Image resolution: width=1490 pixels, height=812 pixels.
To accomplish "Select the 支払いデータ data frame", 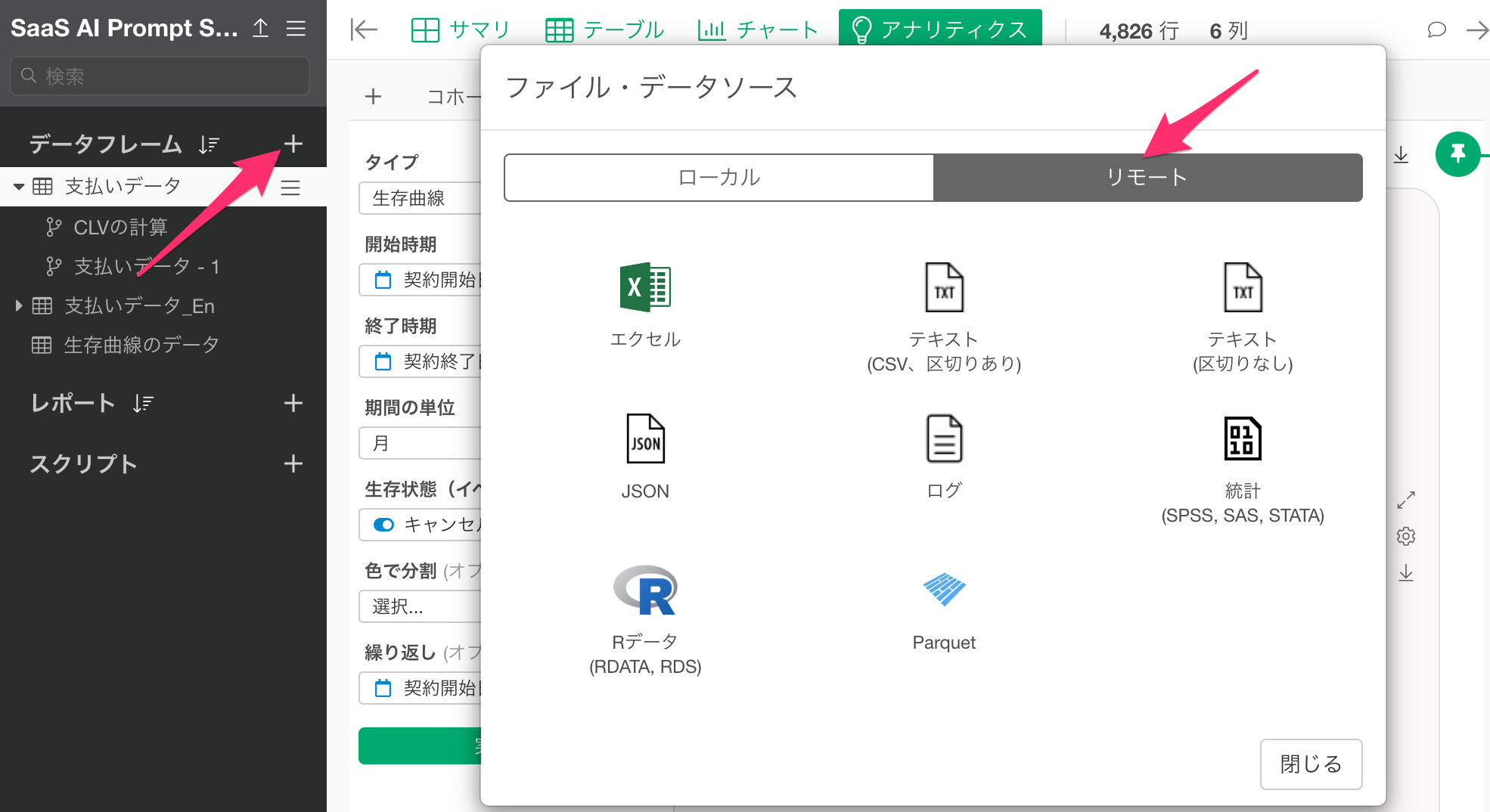I will click(123, 186).
